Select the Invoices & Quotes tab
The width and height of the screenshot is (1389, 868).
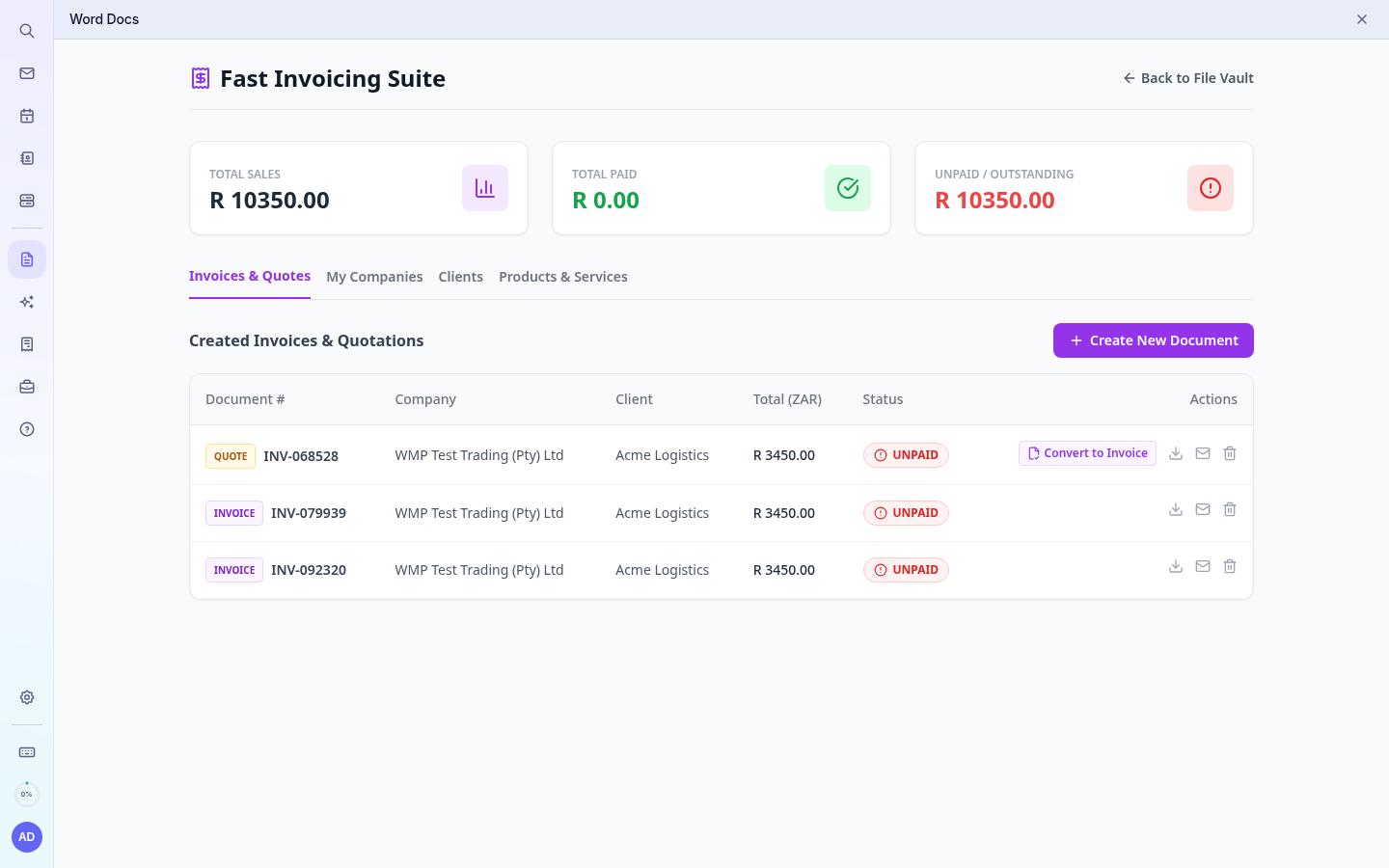tap(250, 276)
